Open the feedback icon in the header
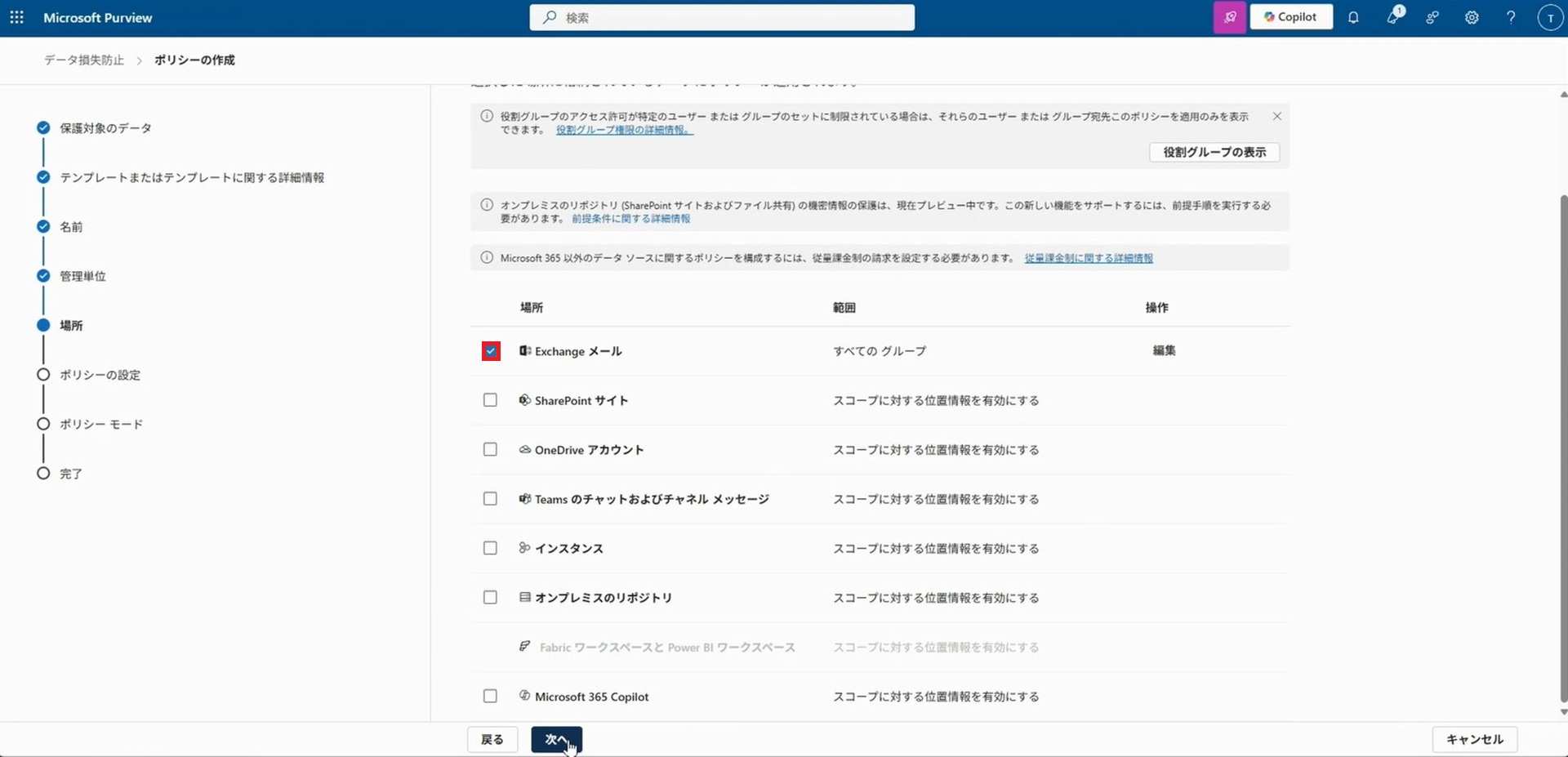This screenshot has width=1568, height=757. click(1432, 17)
